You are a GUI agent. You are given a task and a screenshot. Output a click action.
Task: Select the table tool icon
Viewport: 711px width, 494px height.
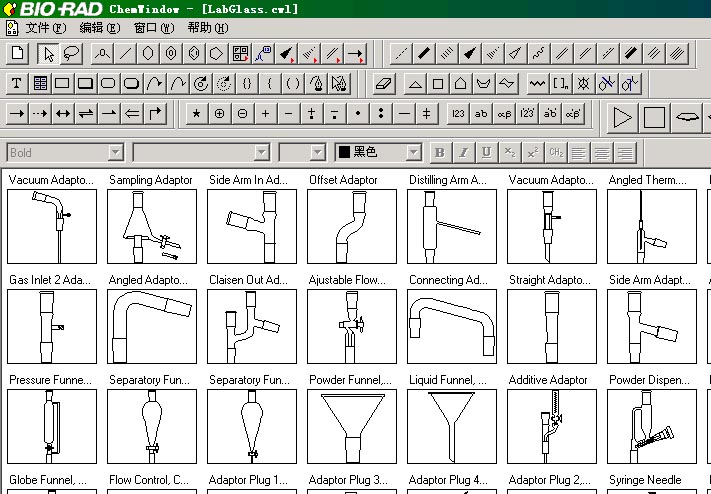[40, 83]
